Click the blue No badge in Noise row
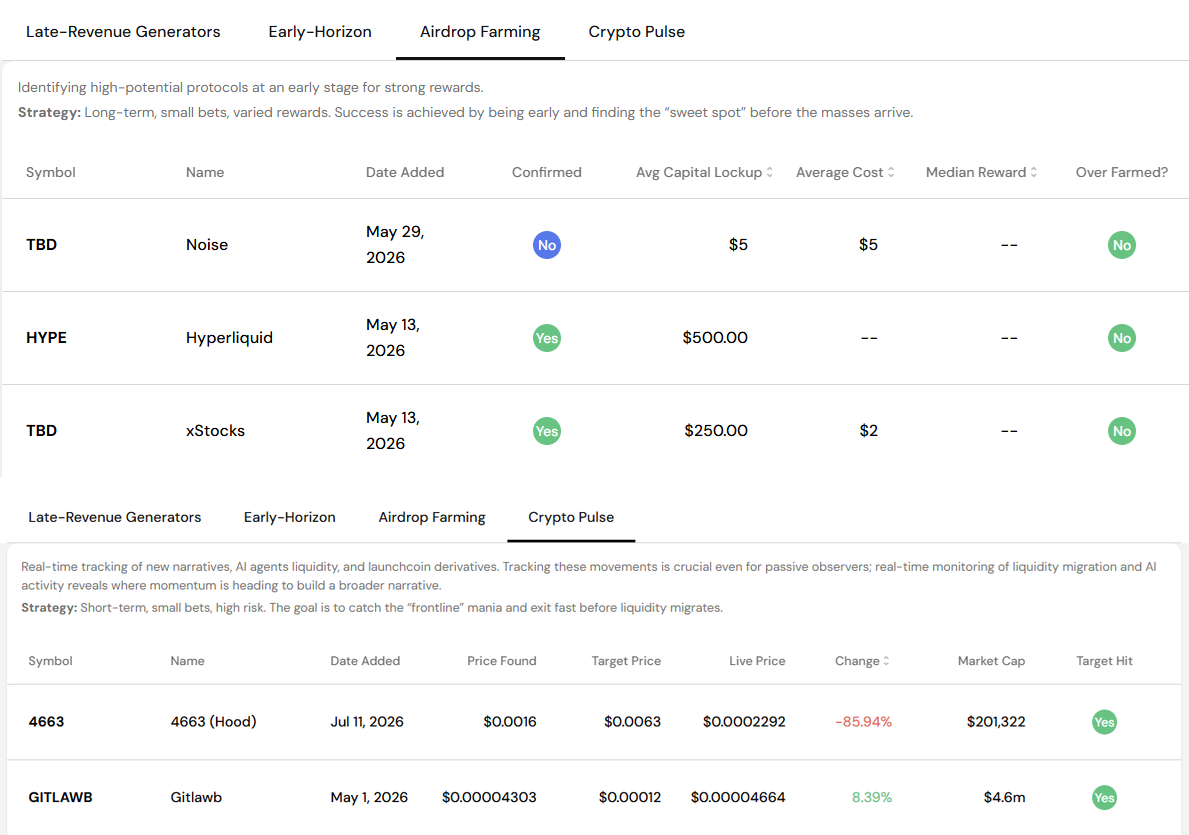1189x835 pixels. click(x=547, y=245)
